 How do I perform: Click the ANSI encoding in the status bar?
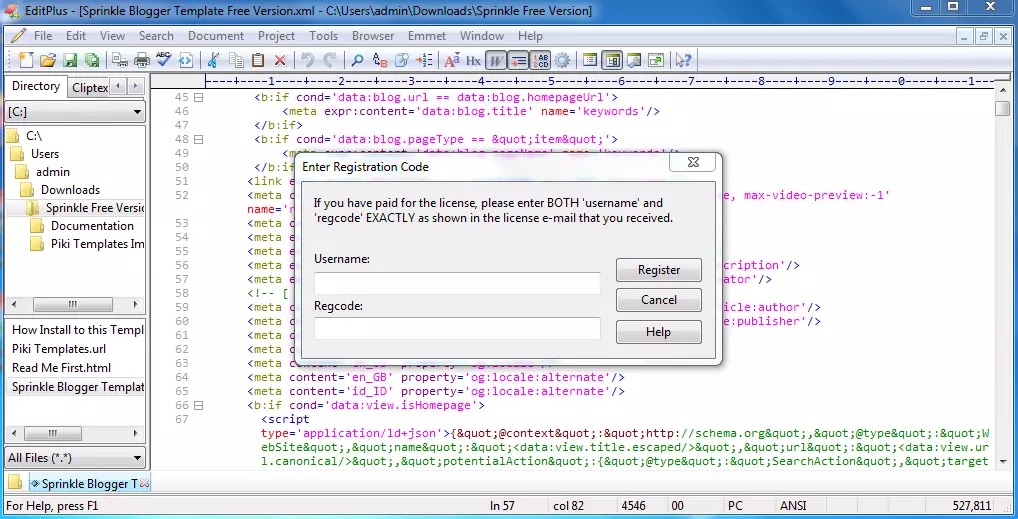(x=793, y=506)
